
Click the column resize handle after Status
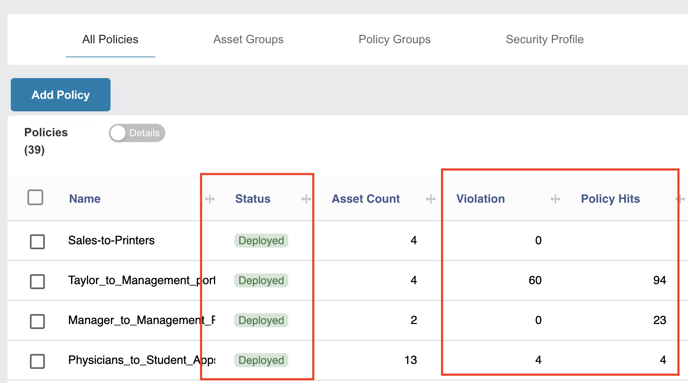[x=306, y=199]
